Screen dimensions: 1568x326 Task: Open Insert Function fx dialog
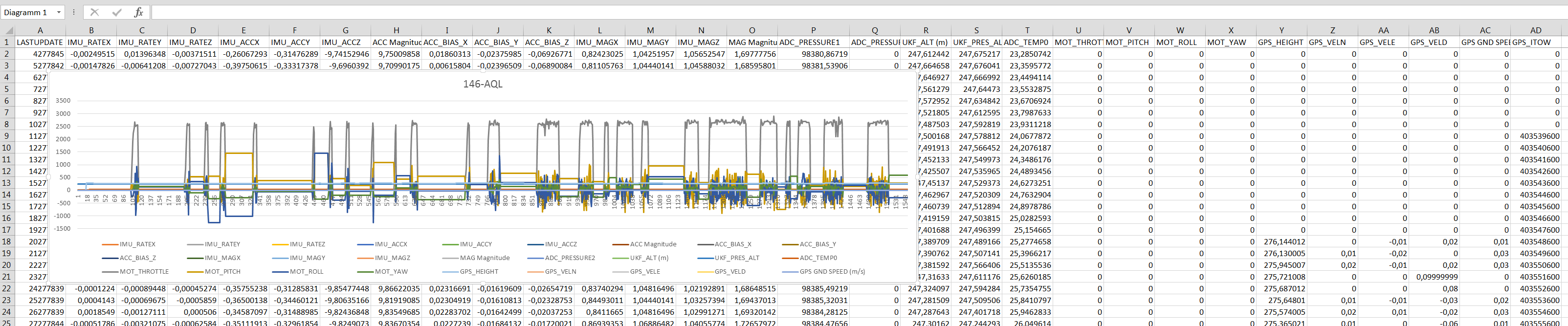[x=139, y=12]
